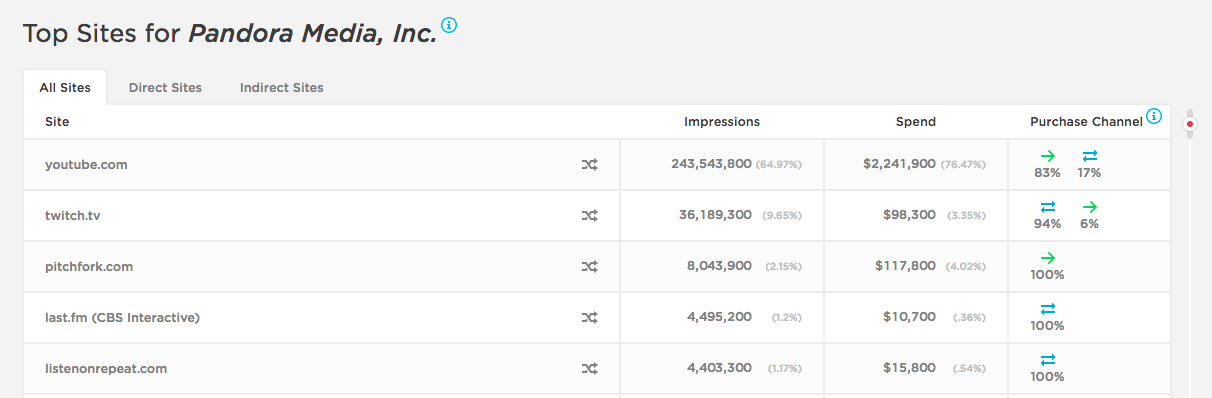Click the shuffle icon in last.fm row
Screen dimensions: 1212x398
tap(590, 318)
